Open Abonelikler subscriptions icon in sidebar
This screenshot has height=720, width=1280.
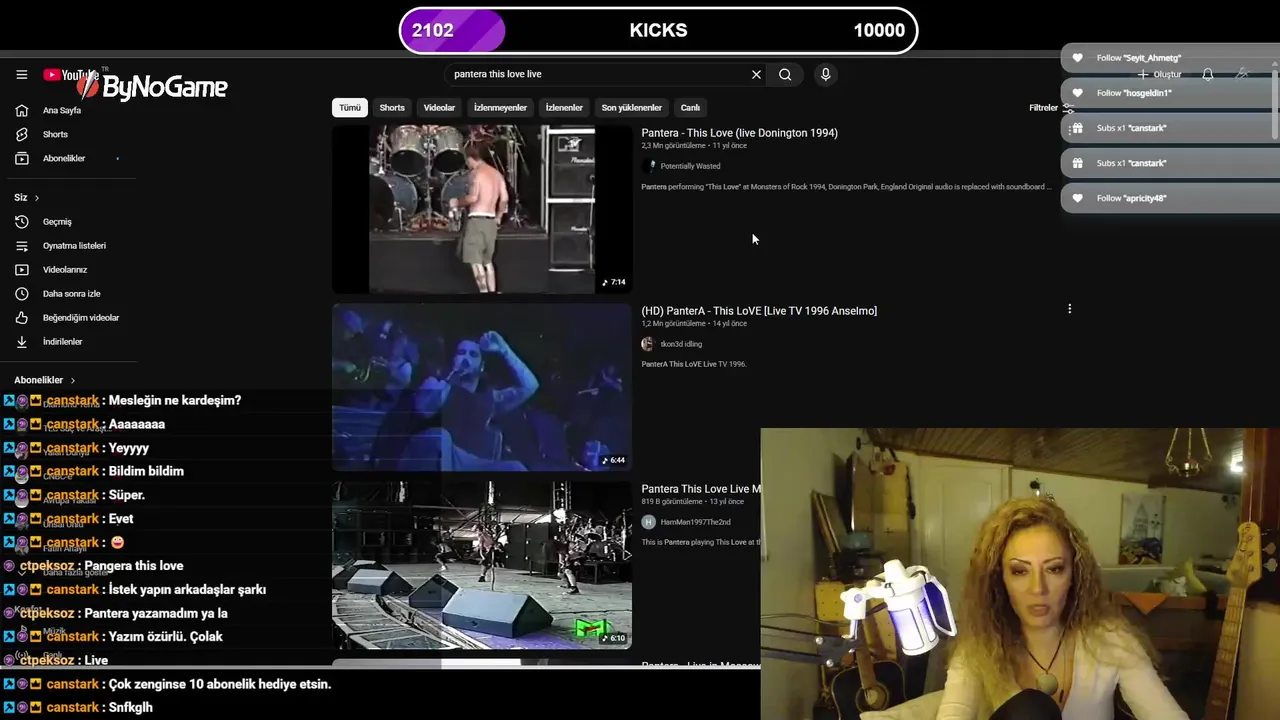[22, 158]
